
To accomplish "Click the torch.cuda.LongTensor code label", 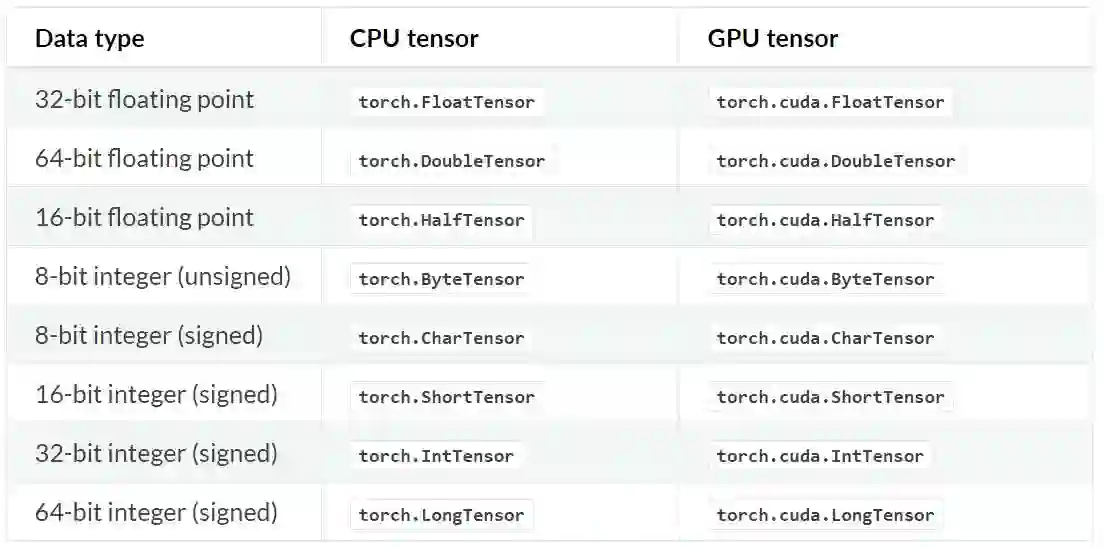I will 825,515.
